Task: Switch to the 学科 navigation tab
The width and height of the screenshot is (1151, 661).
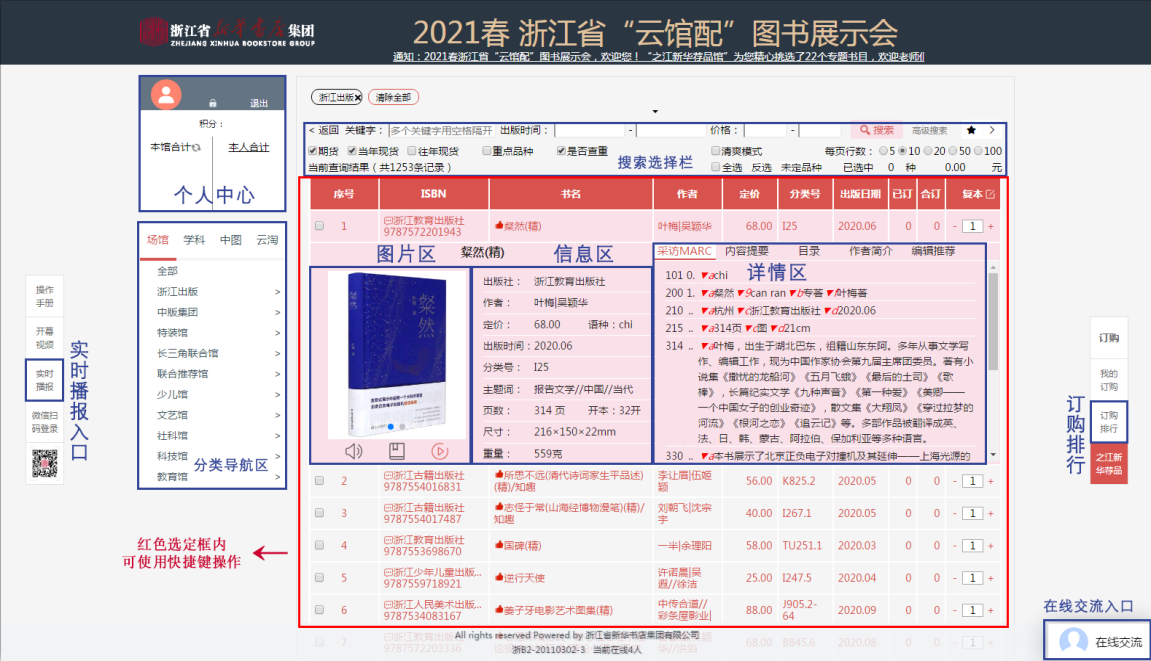Action: (x=194, y=240)
